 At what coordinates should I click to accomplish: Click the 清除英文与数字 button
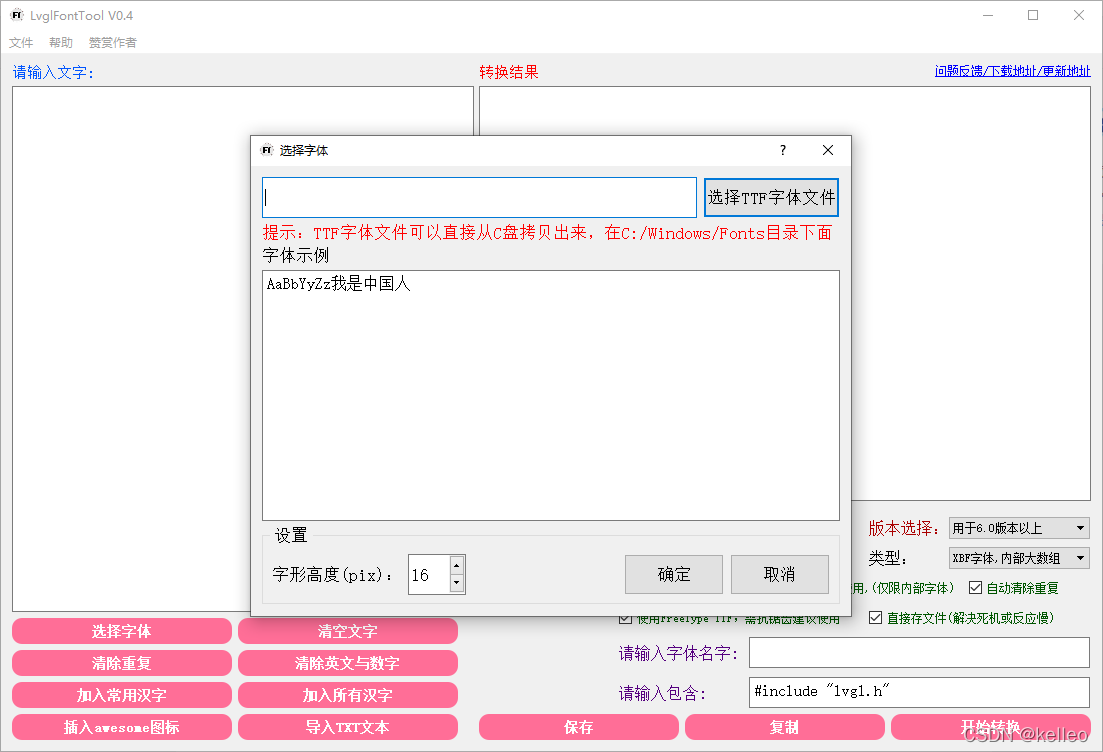[348, 663]
